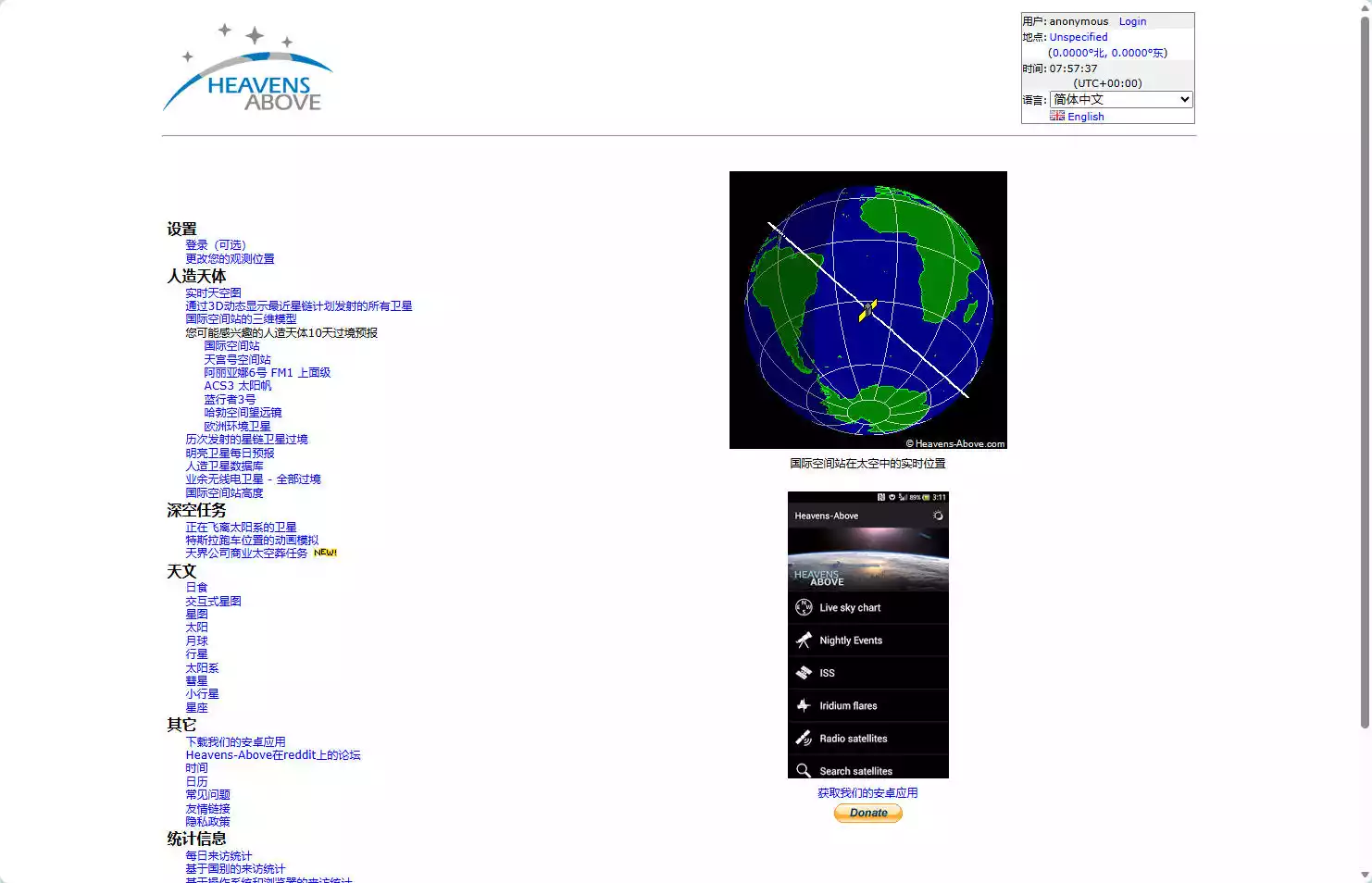The height and width of the screenshot is (883, 1372).
Task: Open 友情链接 link
Action: tap(207, 809)
